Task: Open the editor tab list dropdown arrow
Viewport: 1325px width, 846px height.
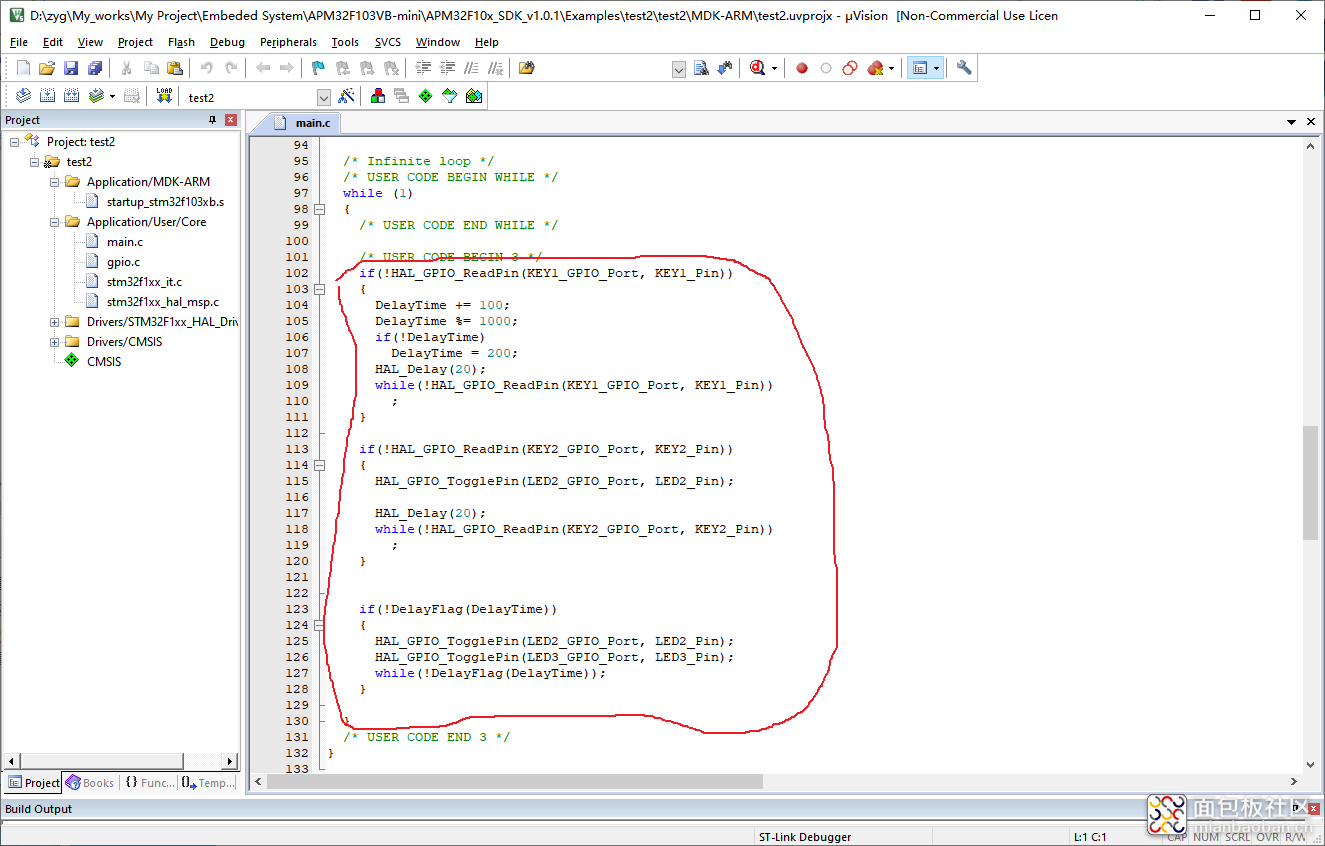Action: [x=1292, y=122]
